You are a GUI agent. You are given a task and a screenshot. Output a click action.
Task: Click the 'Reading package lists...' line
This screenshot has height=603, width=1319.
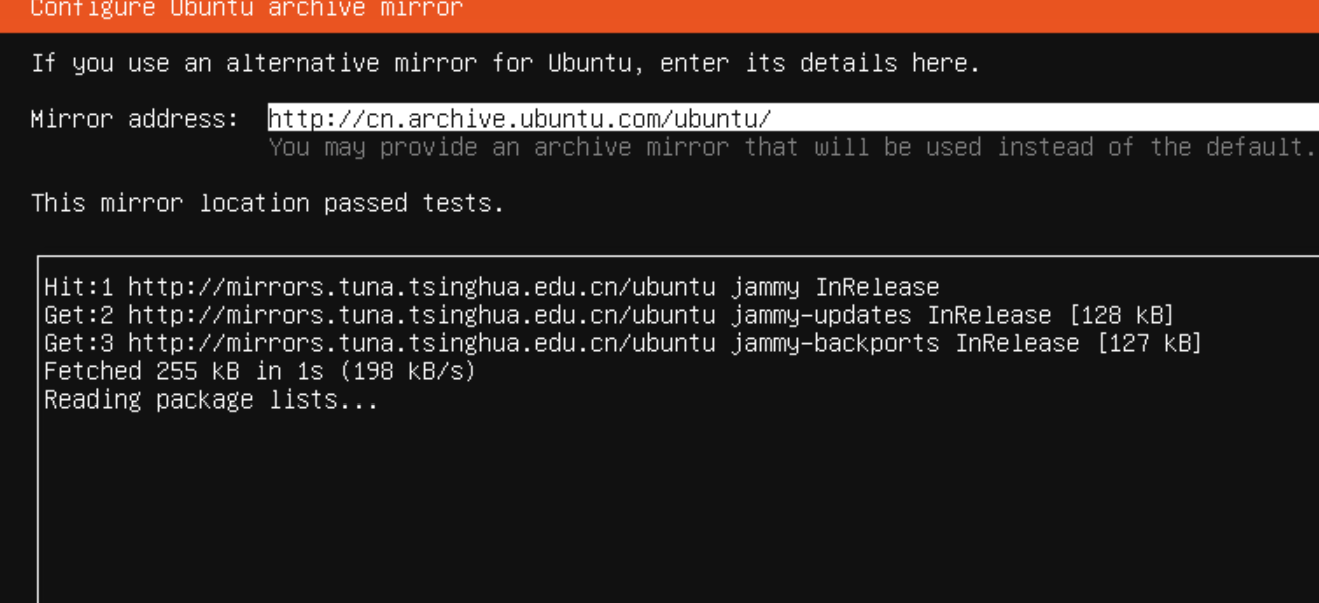click(x=212, y=400)
